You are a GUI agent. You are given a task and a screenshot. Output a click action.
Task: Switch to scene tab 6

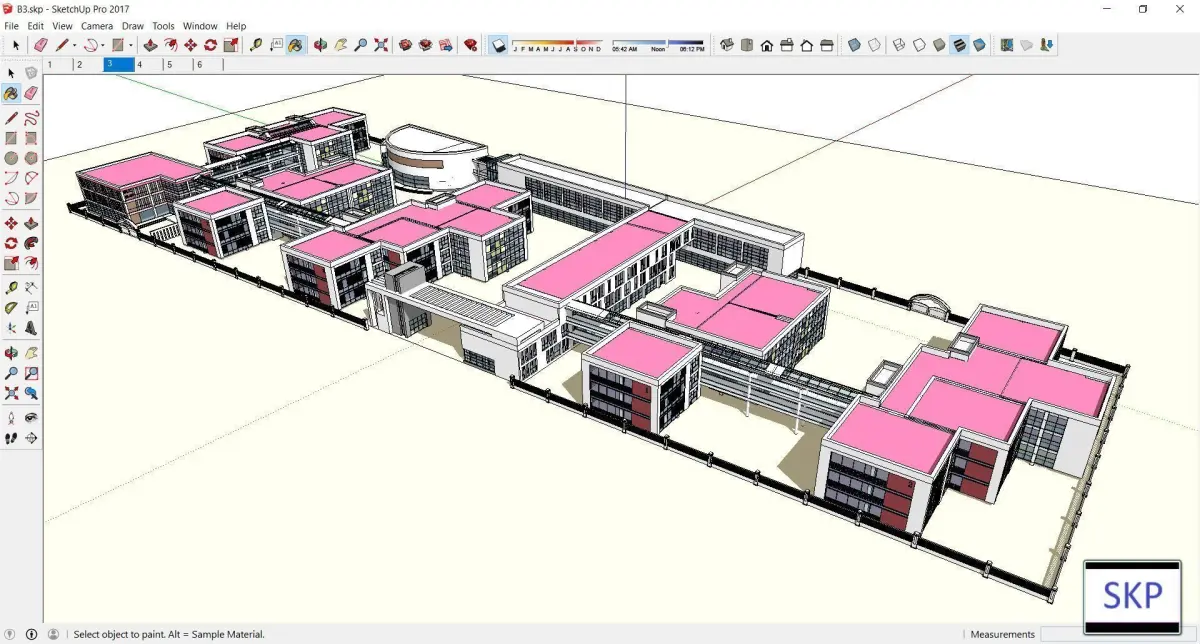[208, 64]
